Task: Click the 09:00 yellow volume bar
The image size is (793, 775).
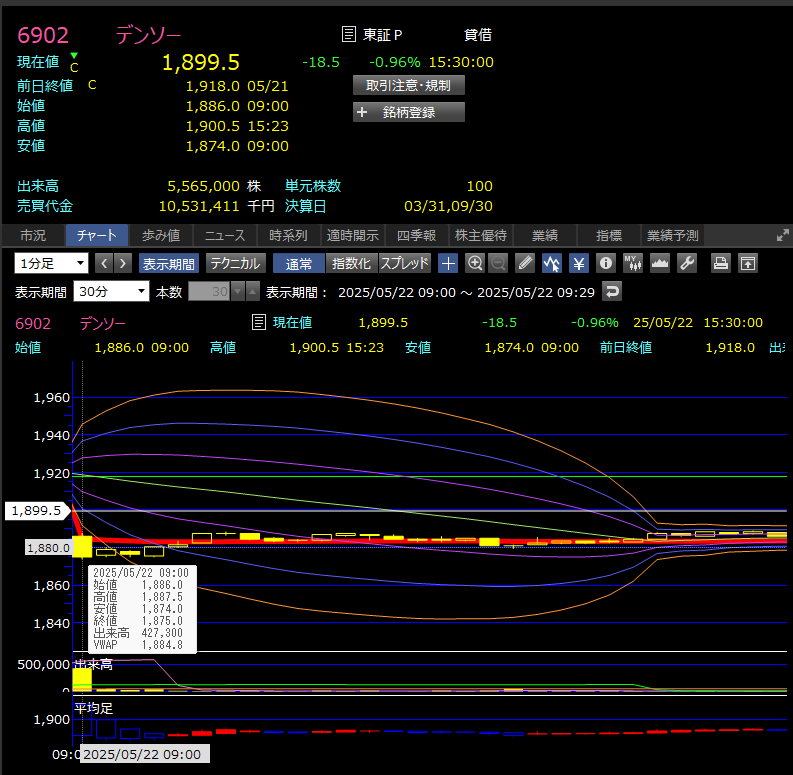Action: [82, 679]
